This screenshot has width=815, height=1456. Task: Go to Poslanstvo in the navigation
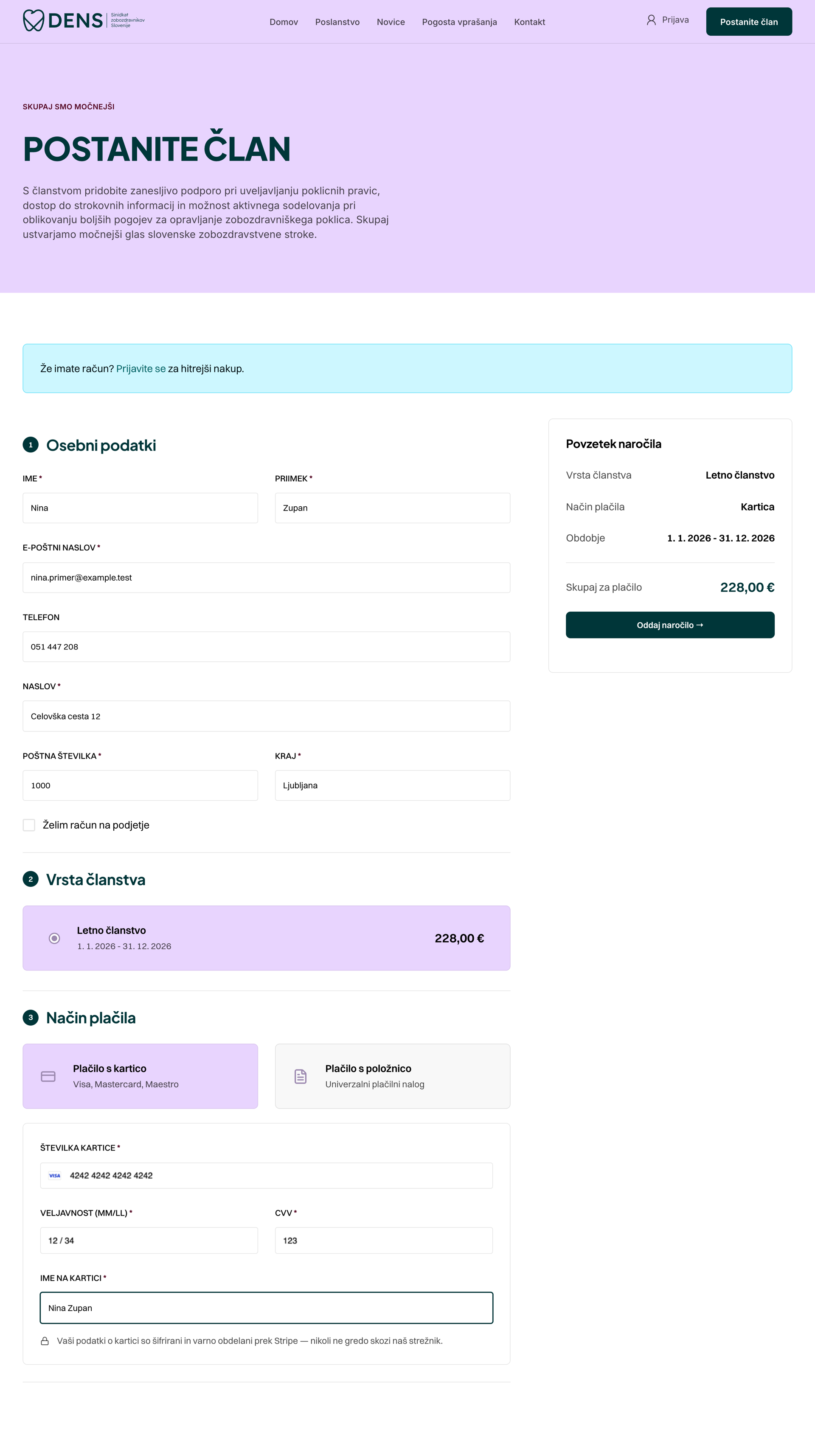(x=337, y=22)
